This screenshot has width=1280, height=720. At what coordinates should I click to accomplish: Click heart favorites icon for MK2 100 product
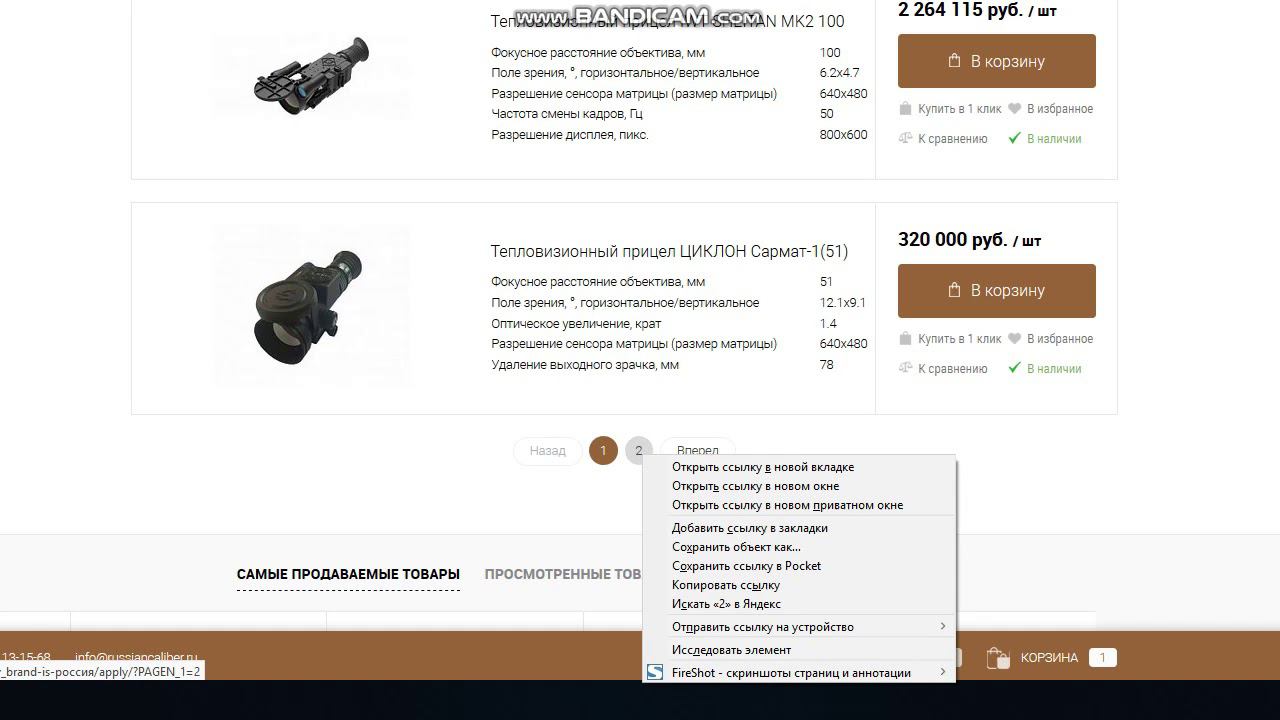[x=1014, y=109]
